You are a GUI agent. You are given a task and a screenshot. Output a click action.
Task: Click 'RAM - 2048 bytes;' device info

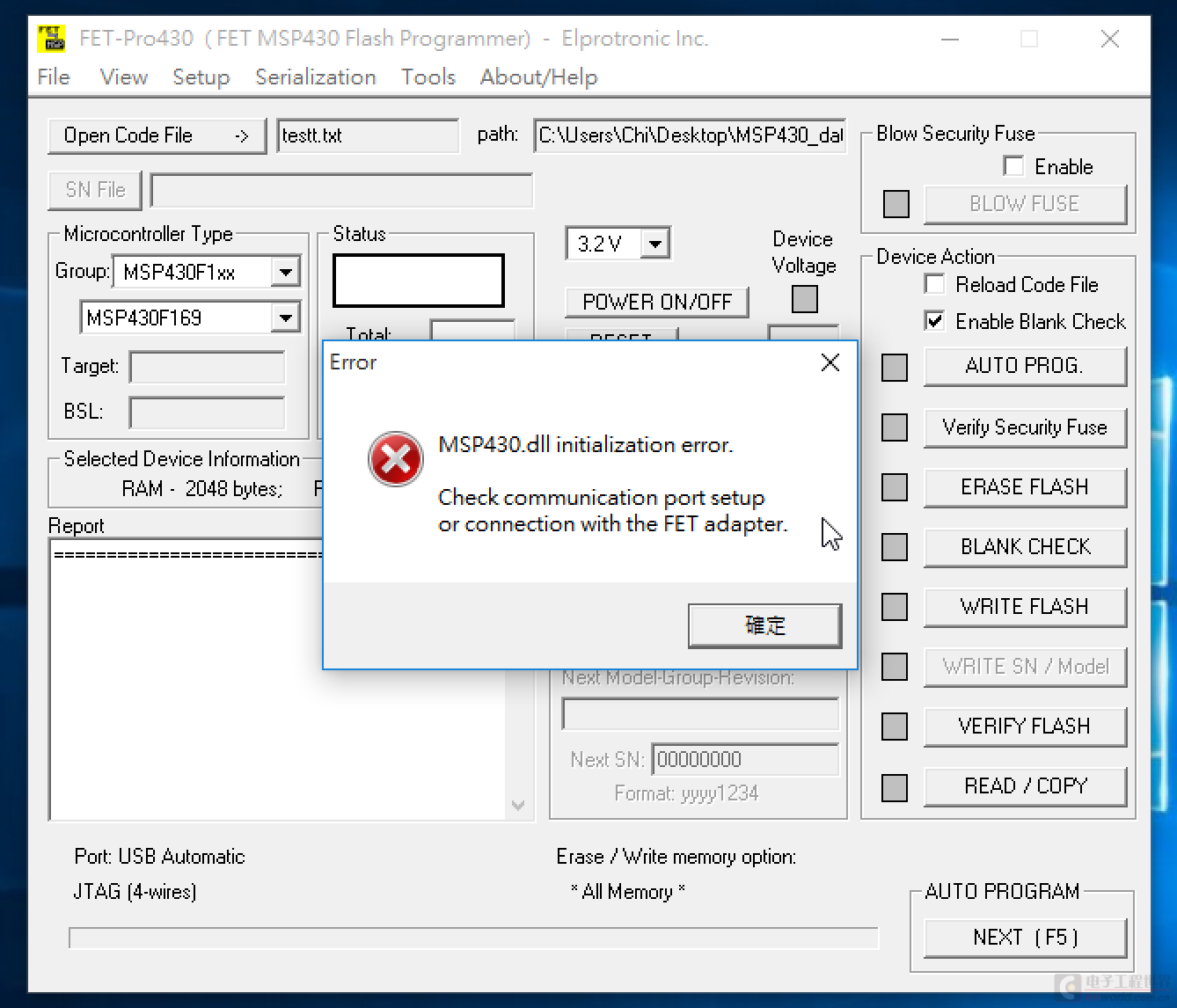202,489
